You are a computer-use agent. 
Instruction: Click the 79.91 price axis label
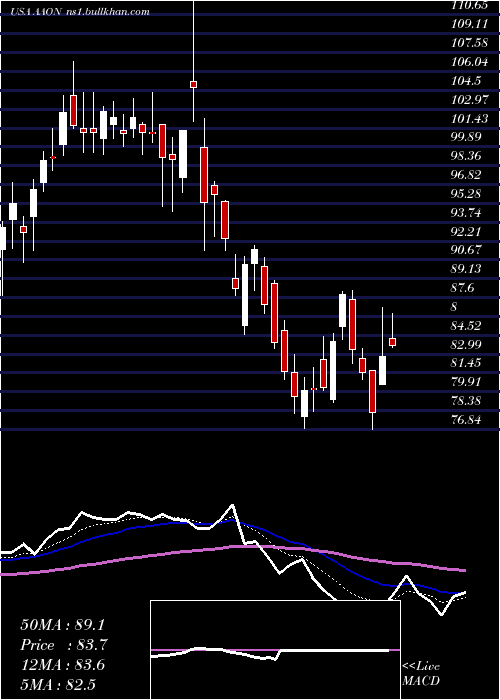467,382
